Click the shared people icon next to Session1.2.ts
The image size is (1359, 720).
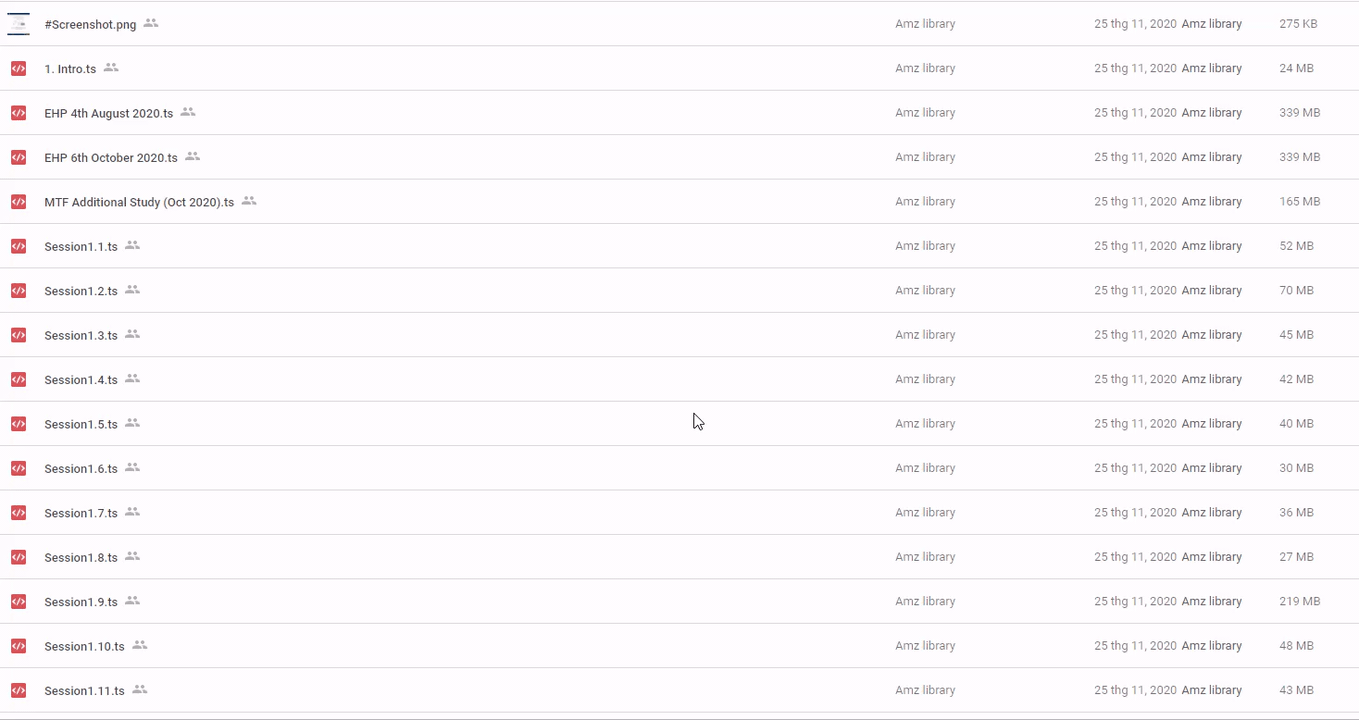(x=132, y=290)
